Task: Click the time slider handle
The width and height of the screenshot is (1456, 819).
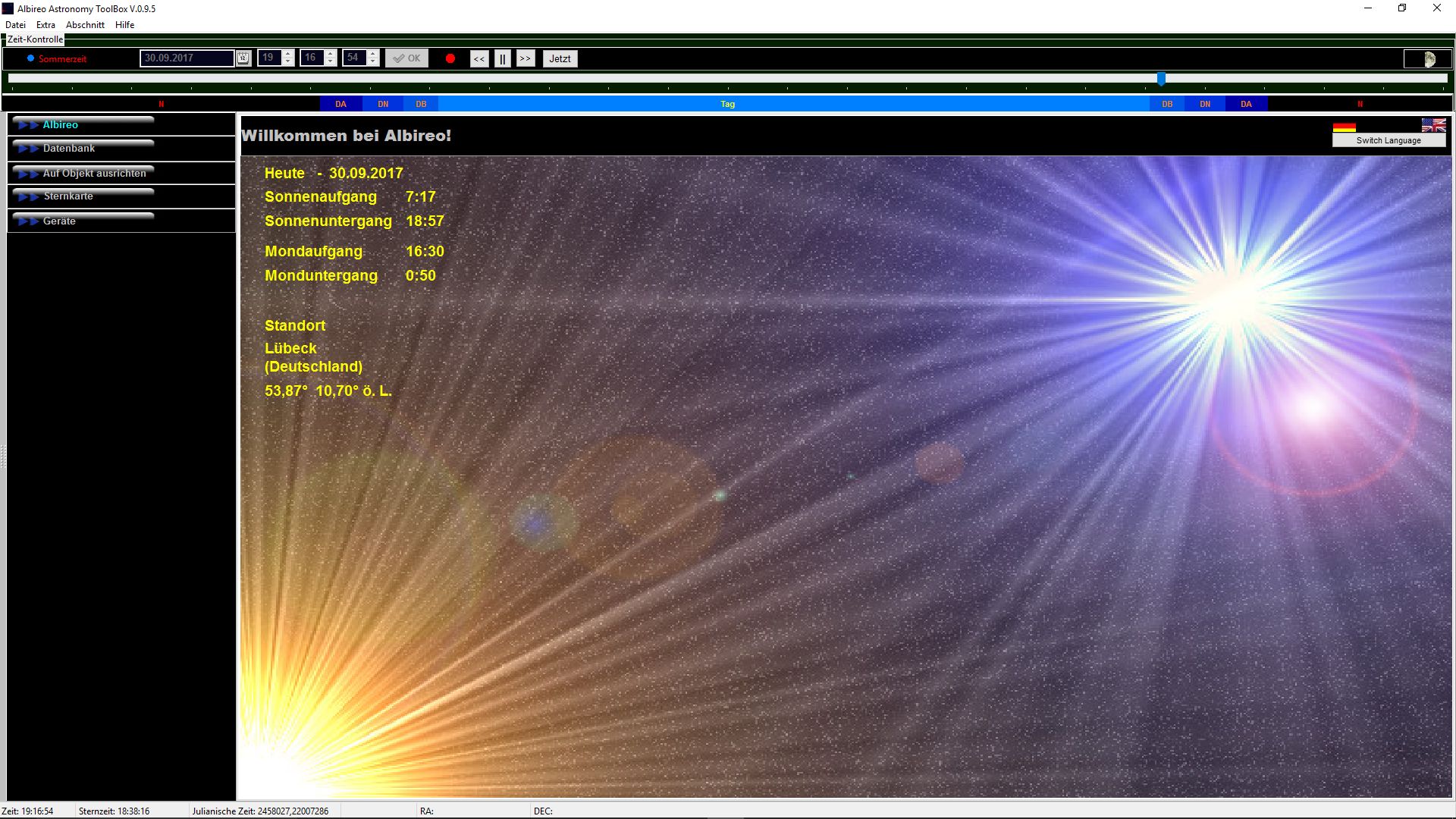Action: [x=1161, y=79]
